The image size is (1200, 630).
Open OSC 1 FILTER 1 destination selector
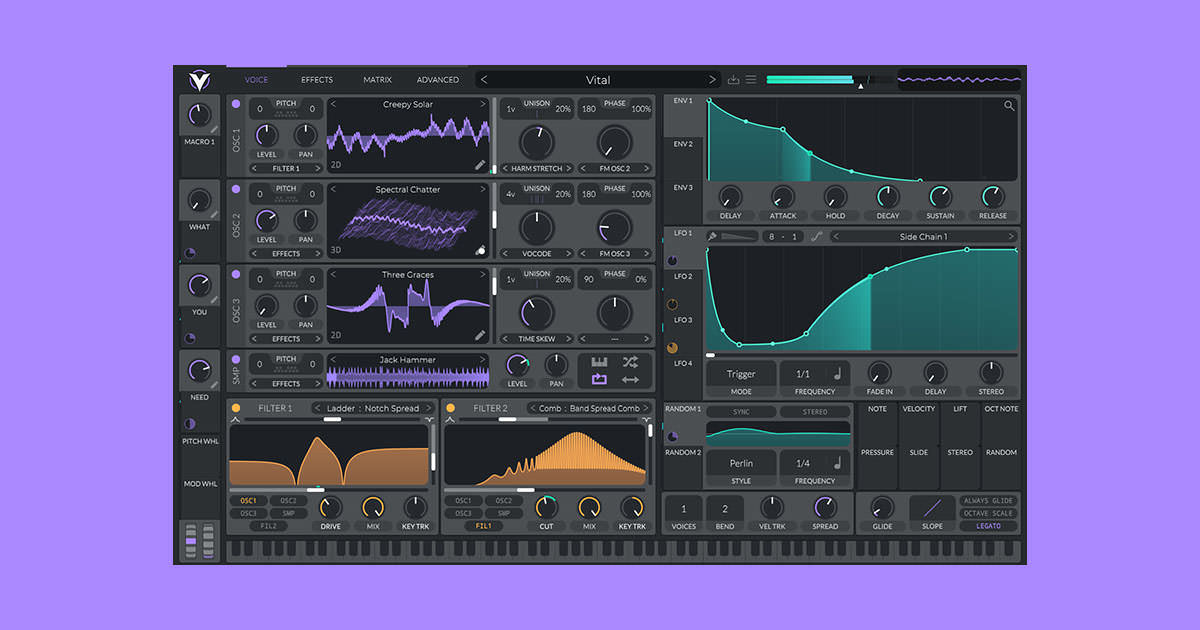(286, 168)
